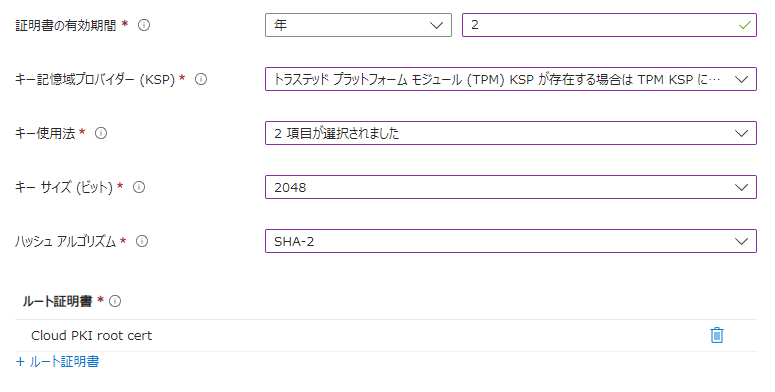775x392 pixels.
Task: Delete Cloud PKI root cert with trash icon
Action: point(717,335)
